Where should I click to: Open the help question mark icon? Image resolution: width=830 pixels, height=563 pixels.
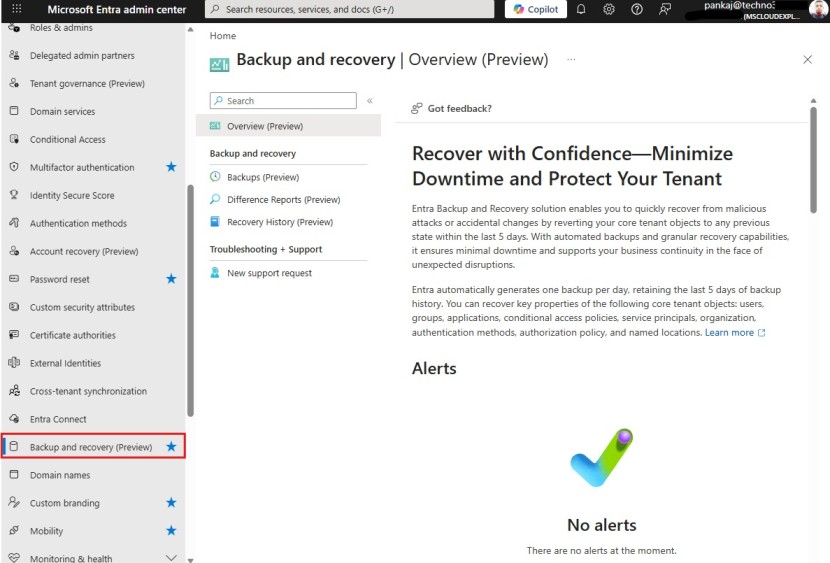point(637,9)
